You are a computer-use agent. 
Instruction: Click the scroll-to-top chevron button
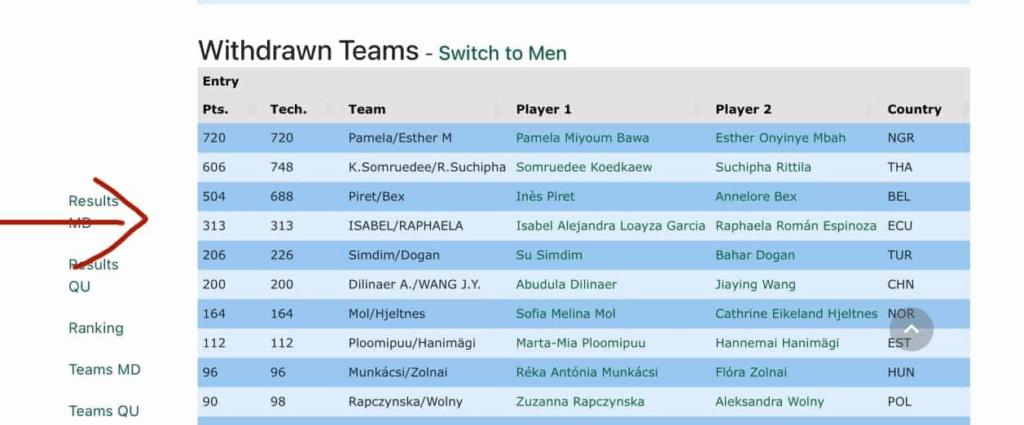(x=911, y=329)
